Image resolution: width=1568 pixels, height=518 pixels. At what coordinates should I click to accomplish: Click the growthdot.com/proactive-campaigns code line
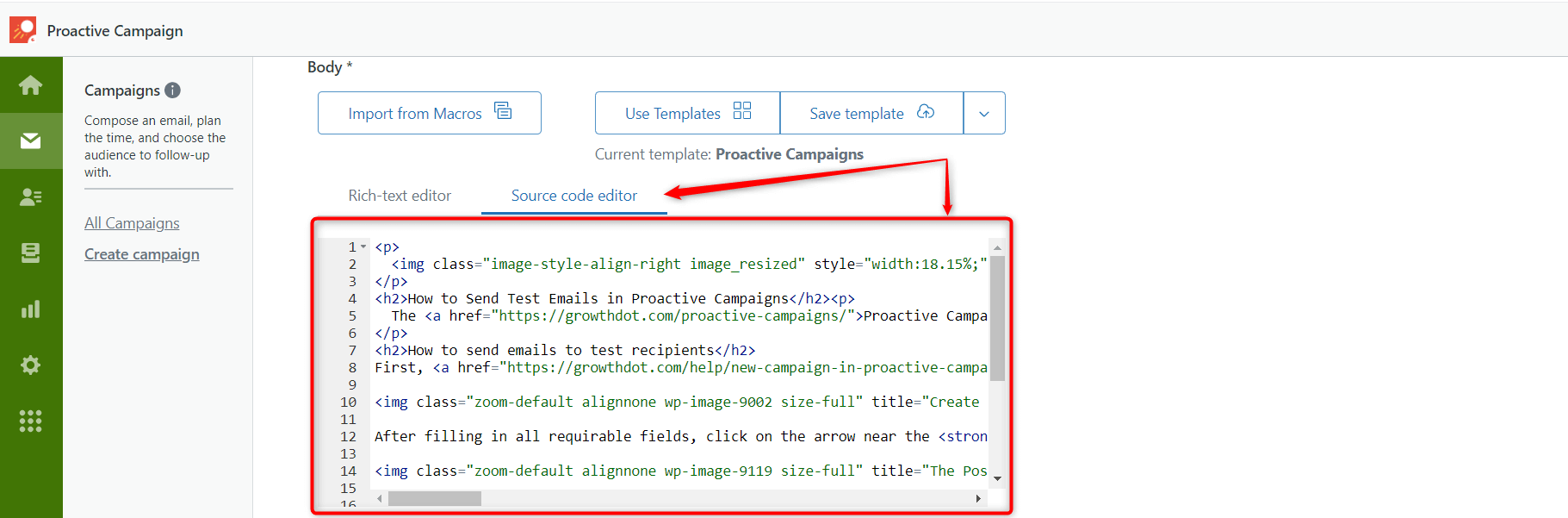coord(689,316)
